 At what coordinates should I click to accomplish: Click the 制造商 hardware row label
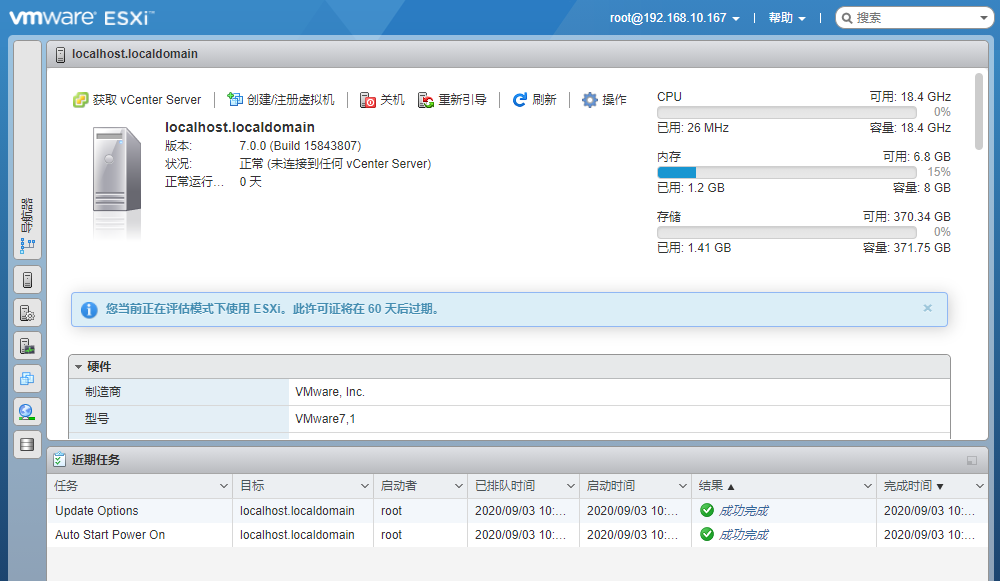103,392
